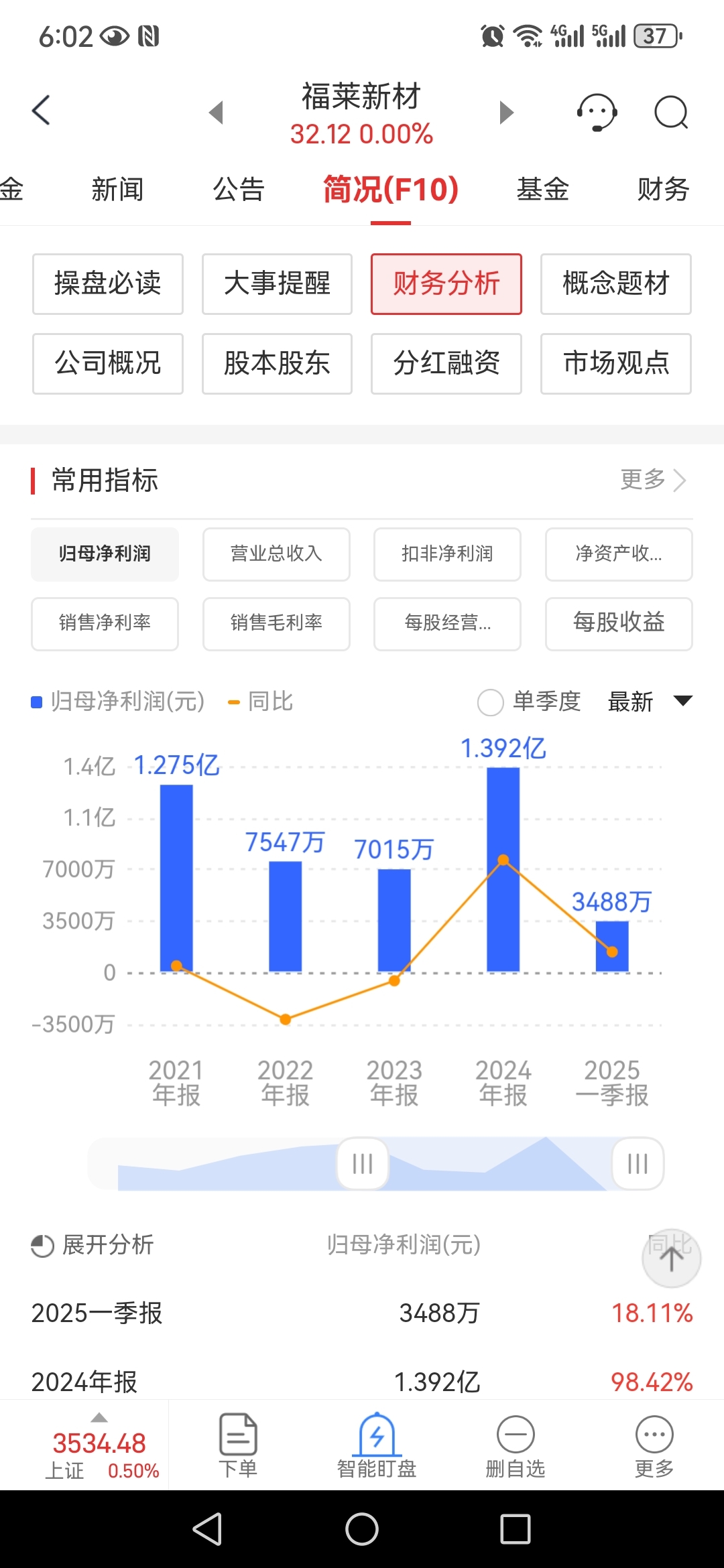Open the 股本股东 section
Screen dimensions: 724x1568
pyautogui.click(x=277, y=364)
